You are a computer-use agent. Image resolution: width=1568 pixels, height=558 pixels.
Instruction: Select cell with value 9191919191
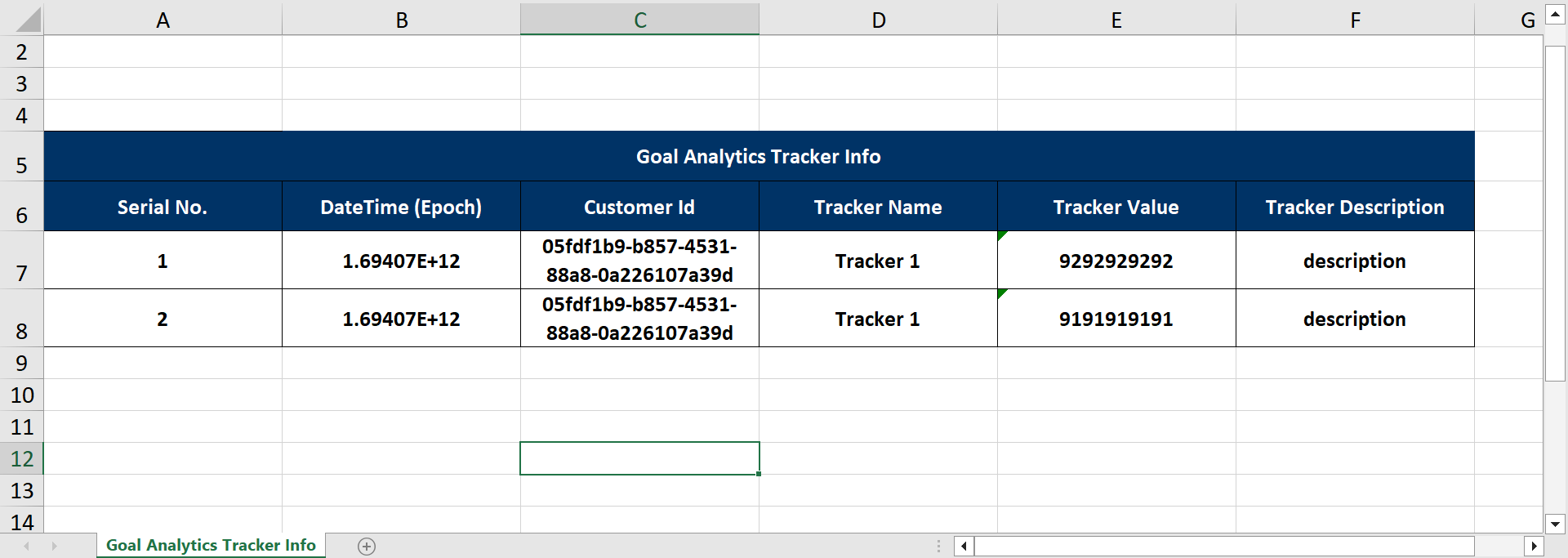coord(1116,319)
